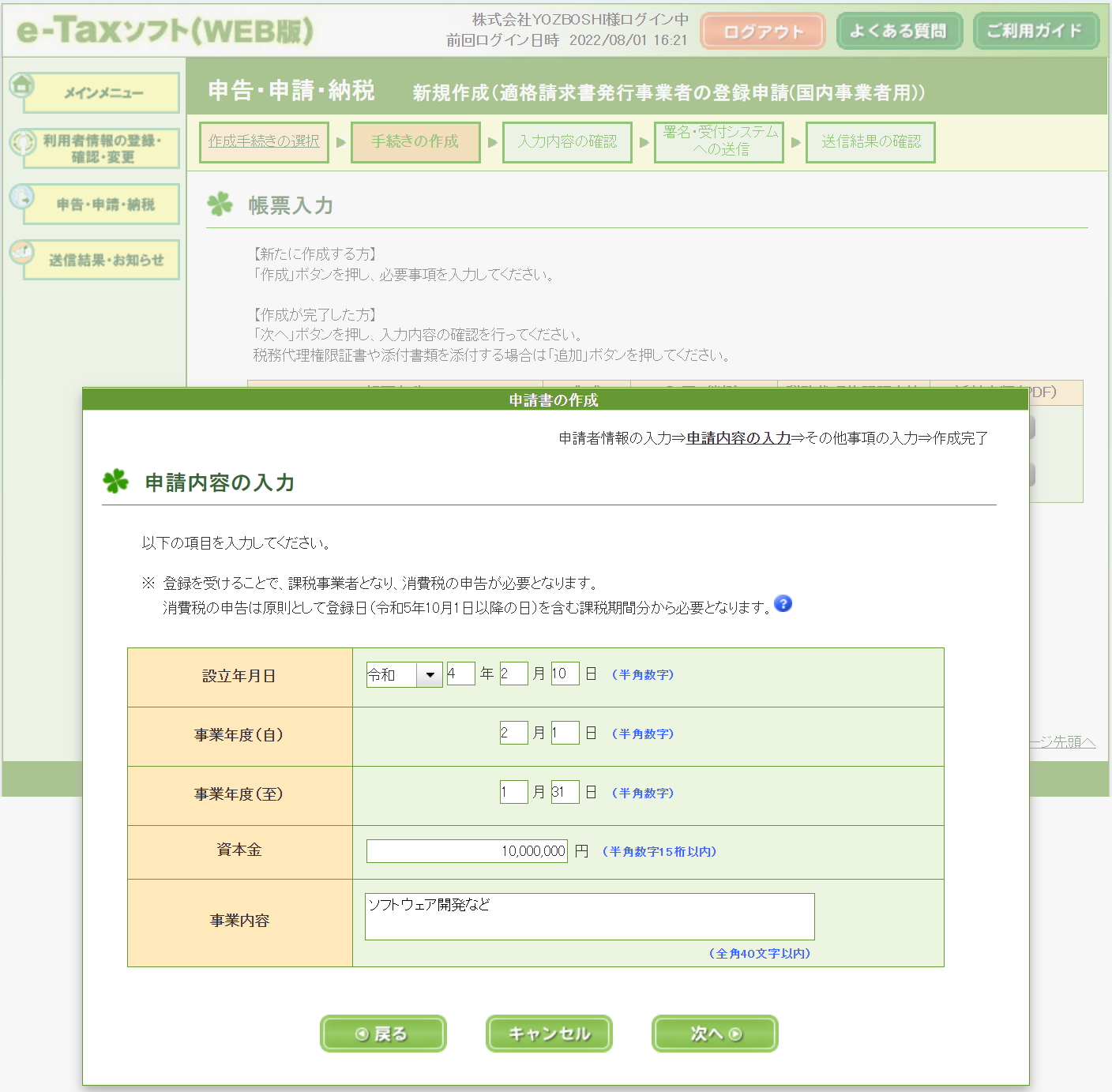Click the 設立年月日 day field

pos(565,674)
